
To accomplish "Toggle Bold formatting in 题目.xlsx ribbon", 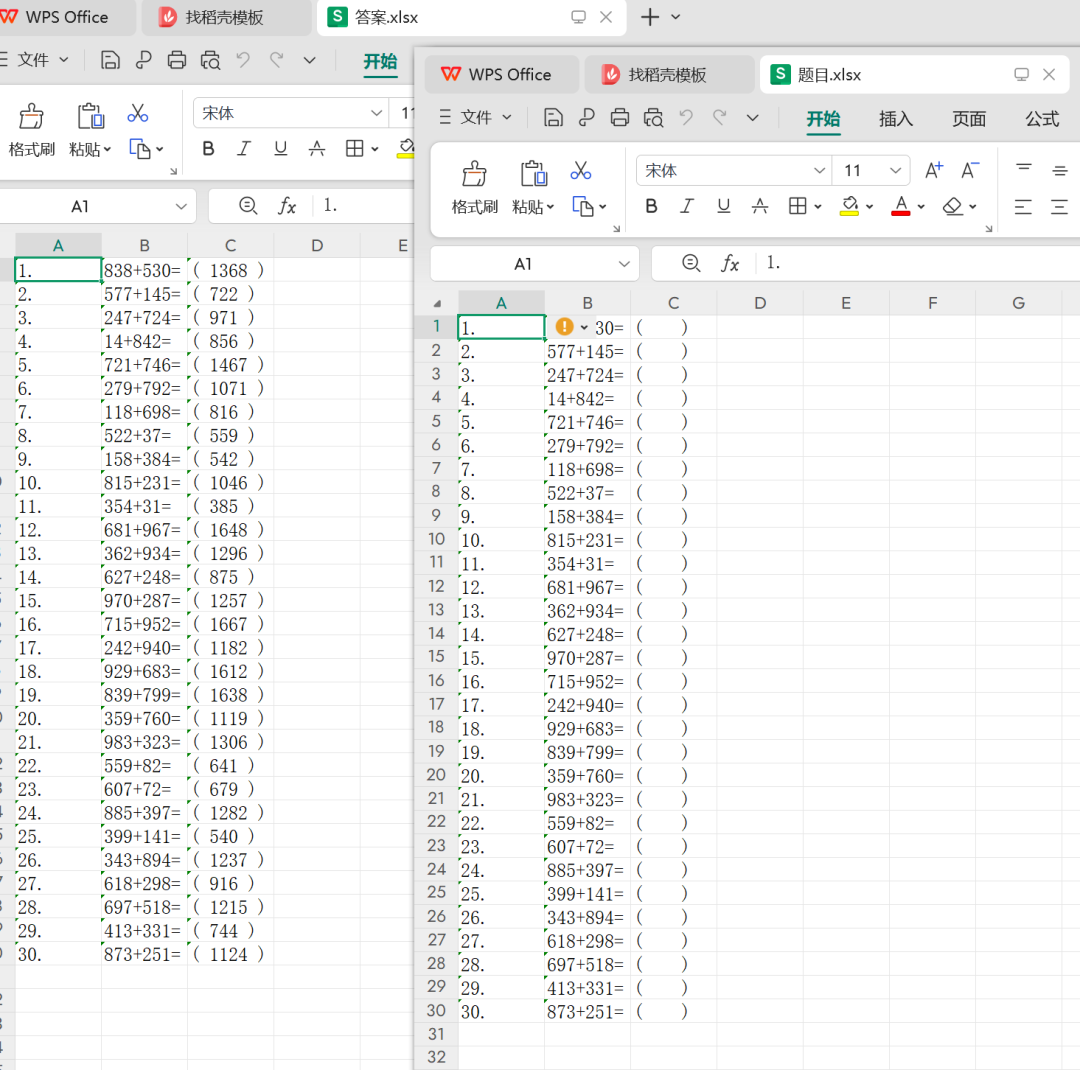I will [652, 206].
